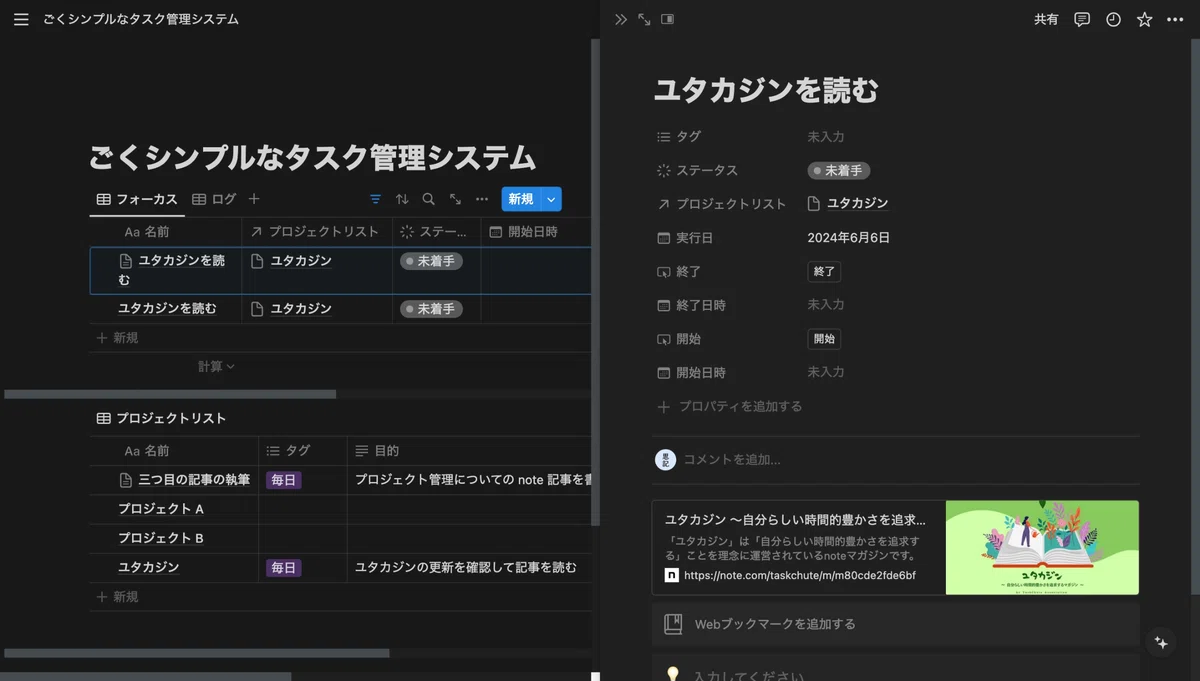Click the 開始 button property
The image size is (1200, 681).
coord(824,340)
